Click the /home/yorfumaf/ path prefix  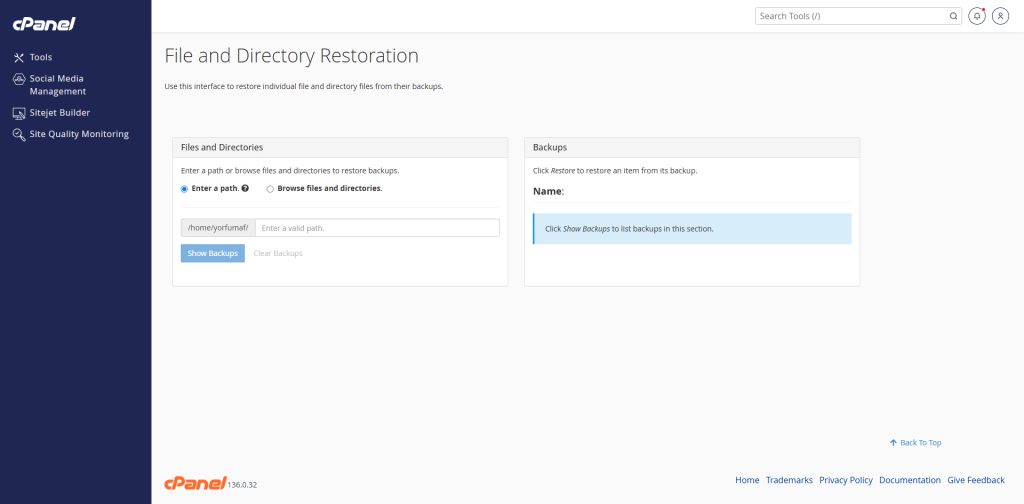pyautogui.click(x=218, y=228)
